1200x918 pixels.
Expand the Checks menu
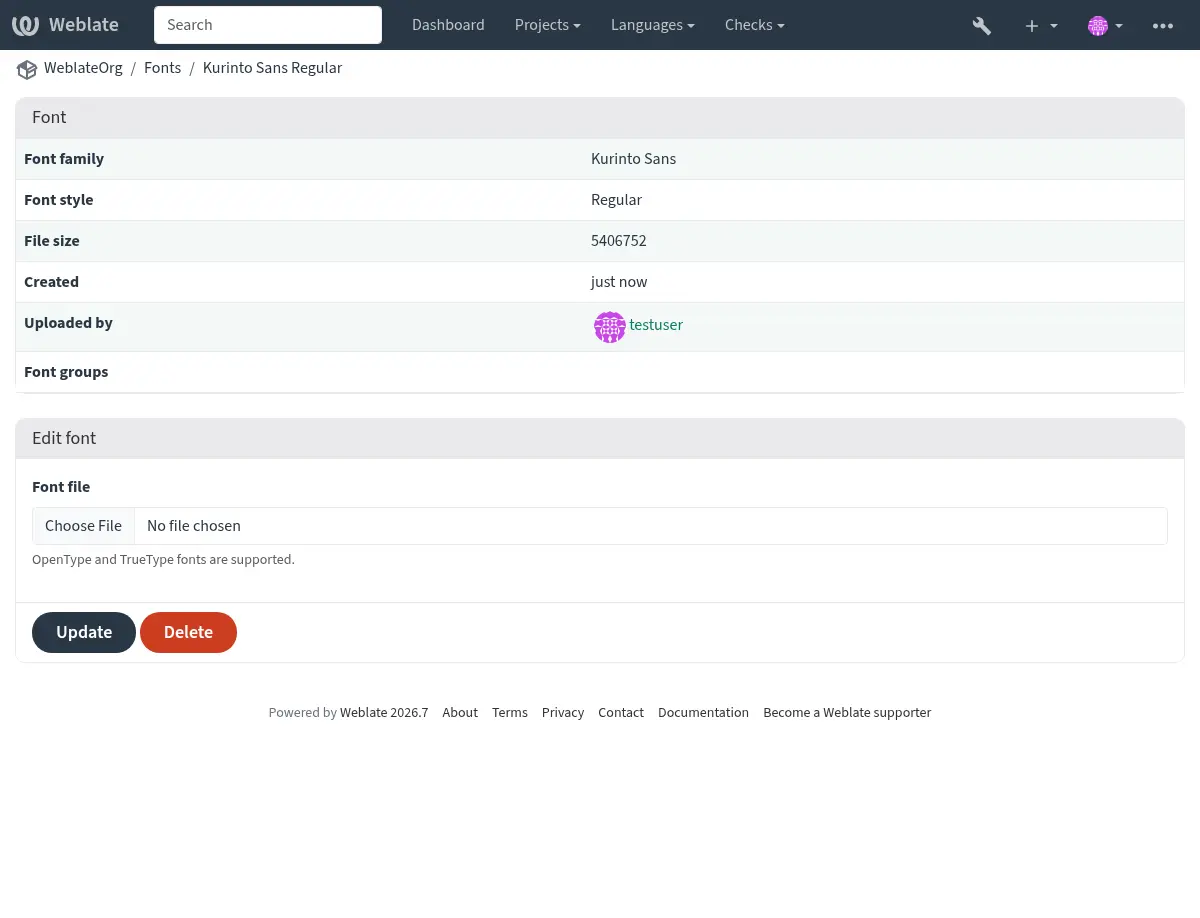point(754,25)
